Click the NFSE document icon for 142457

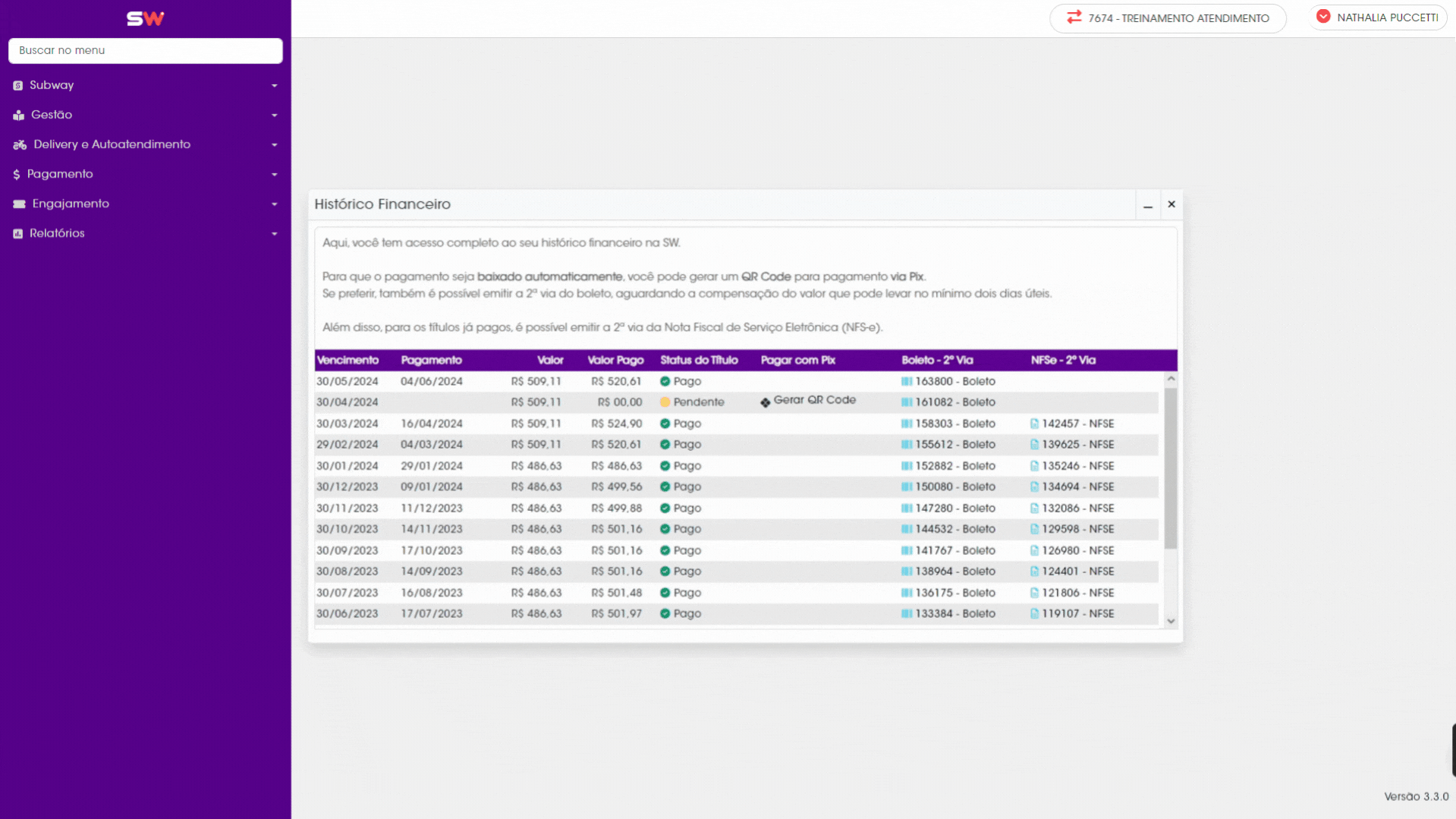coord(1034,424)
